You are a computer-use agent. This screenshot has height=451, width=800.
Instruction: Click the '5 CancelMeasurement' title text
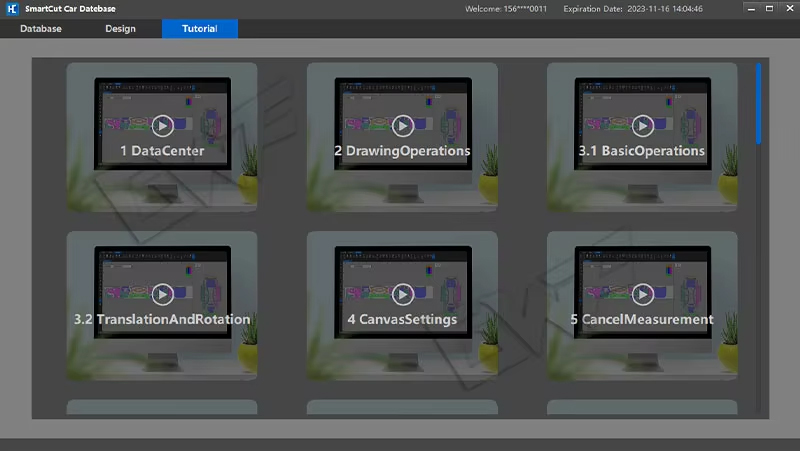click(x=642, y=319)
